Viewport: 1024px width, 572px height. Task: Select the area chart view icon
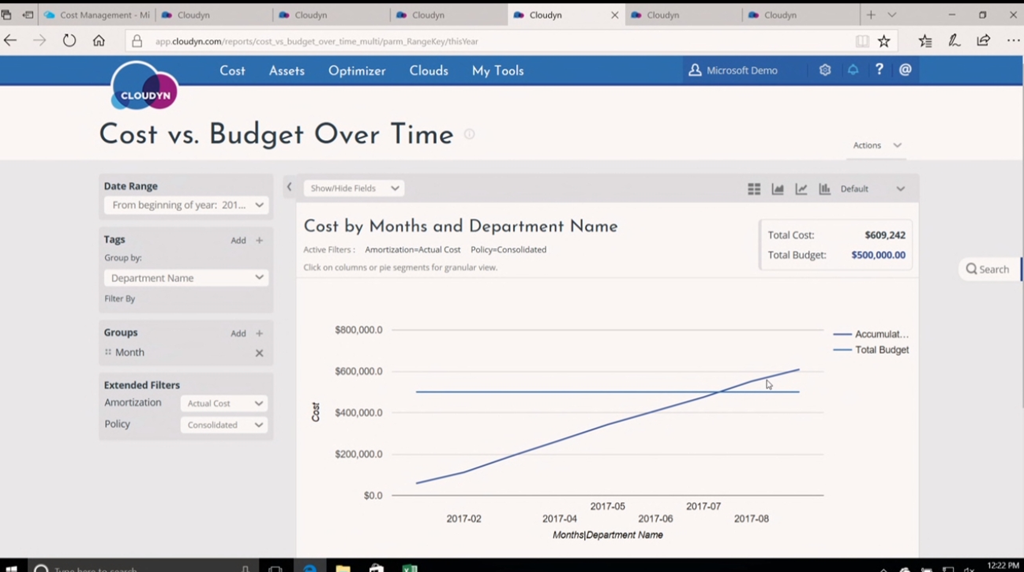pyautogui.click(x=778, y=189)
